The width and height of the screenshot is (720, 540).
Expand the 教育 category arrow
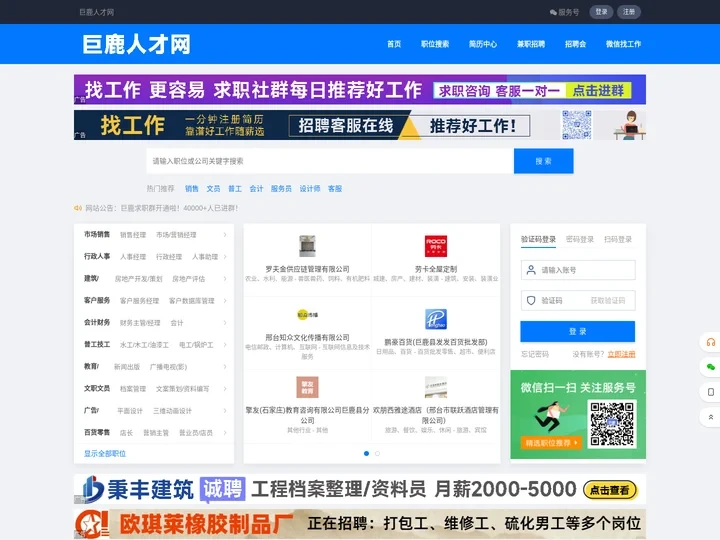click(225, 366)
